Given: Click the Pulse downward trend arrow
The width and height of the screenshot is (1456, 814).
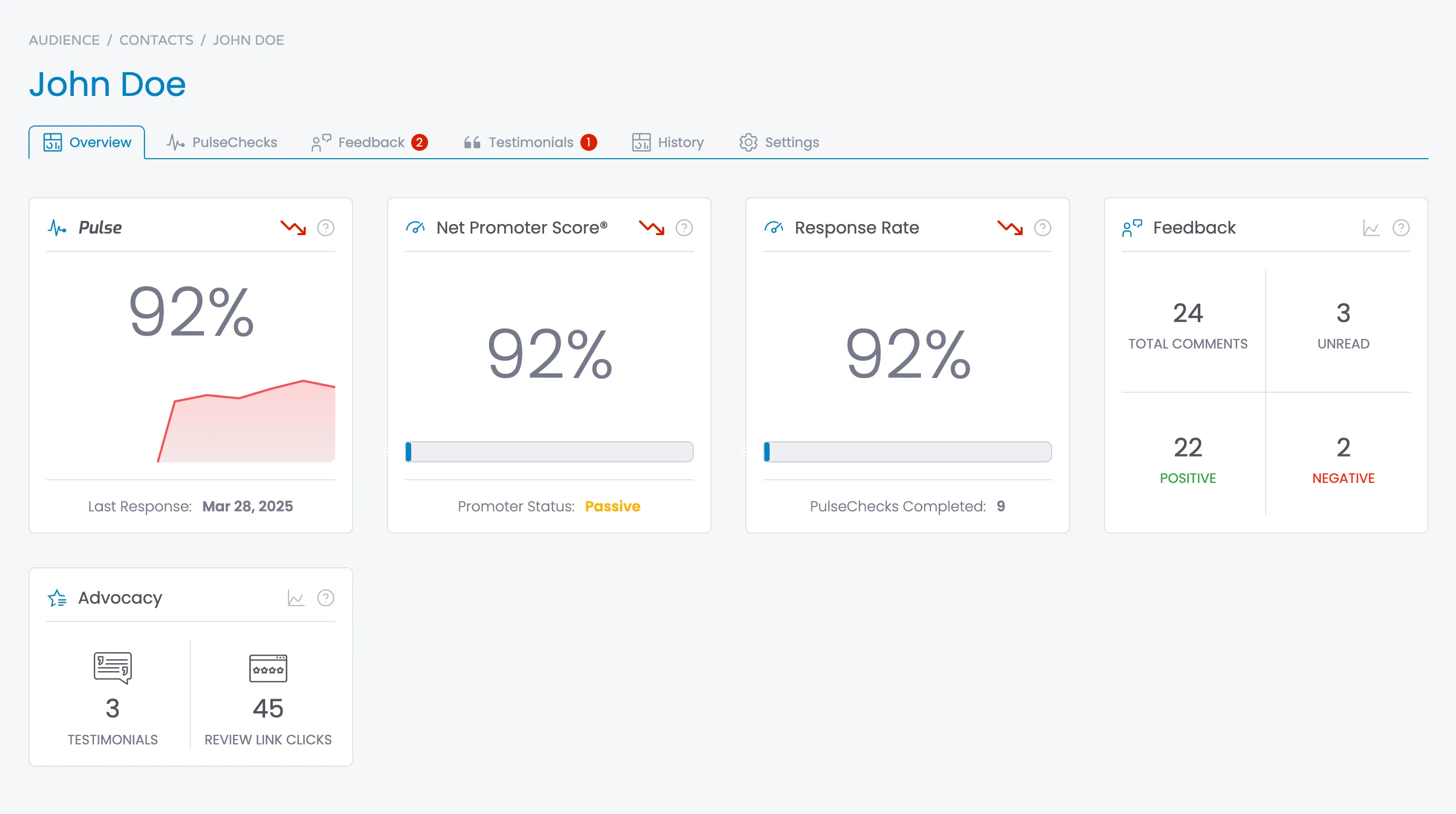Looking at the screenshot, I should click(293, 228).
